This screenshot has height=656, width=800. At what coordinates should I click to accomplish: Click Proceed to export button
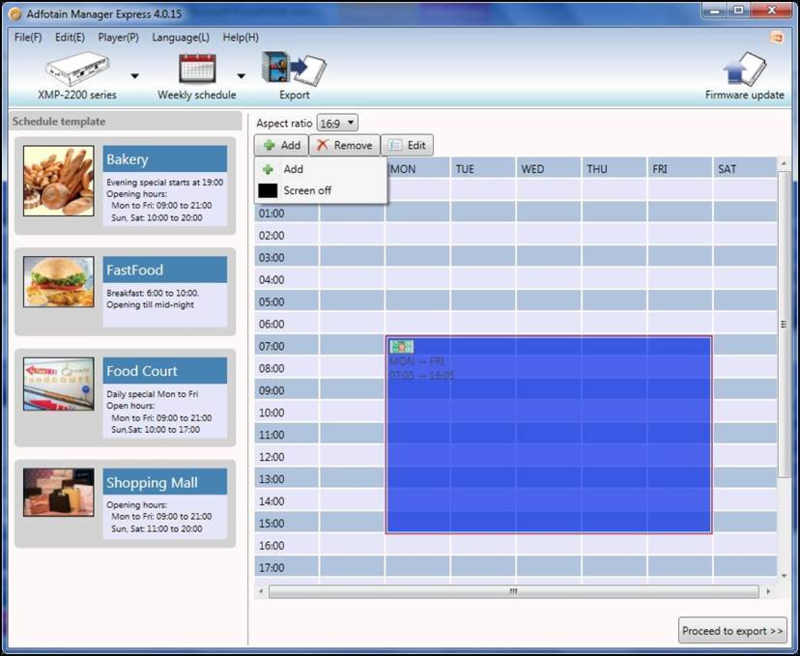(732, 631)
